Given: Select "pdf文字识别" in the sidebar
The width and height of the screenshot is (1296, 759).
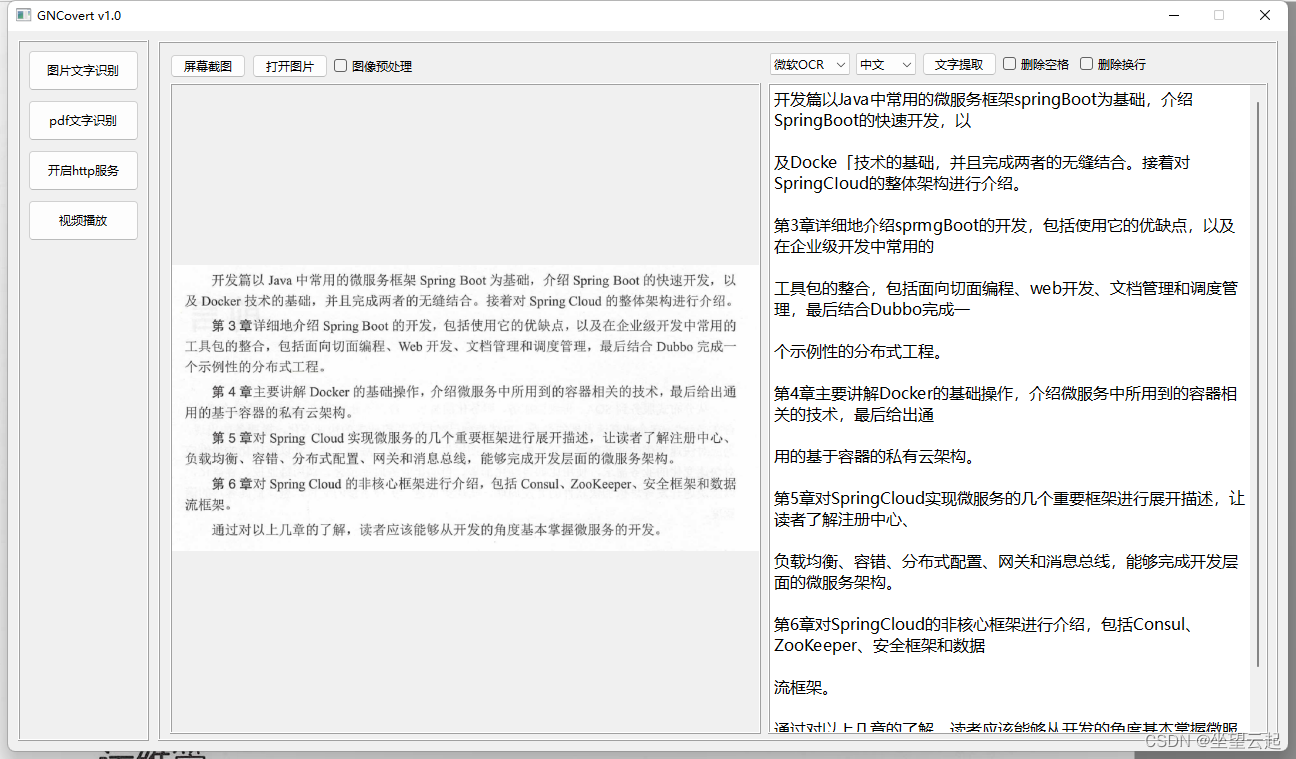Looking at the screenshot, I should (x=83, y=120).
